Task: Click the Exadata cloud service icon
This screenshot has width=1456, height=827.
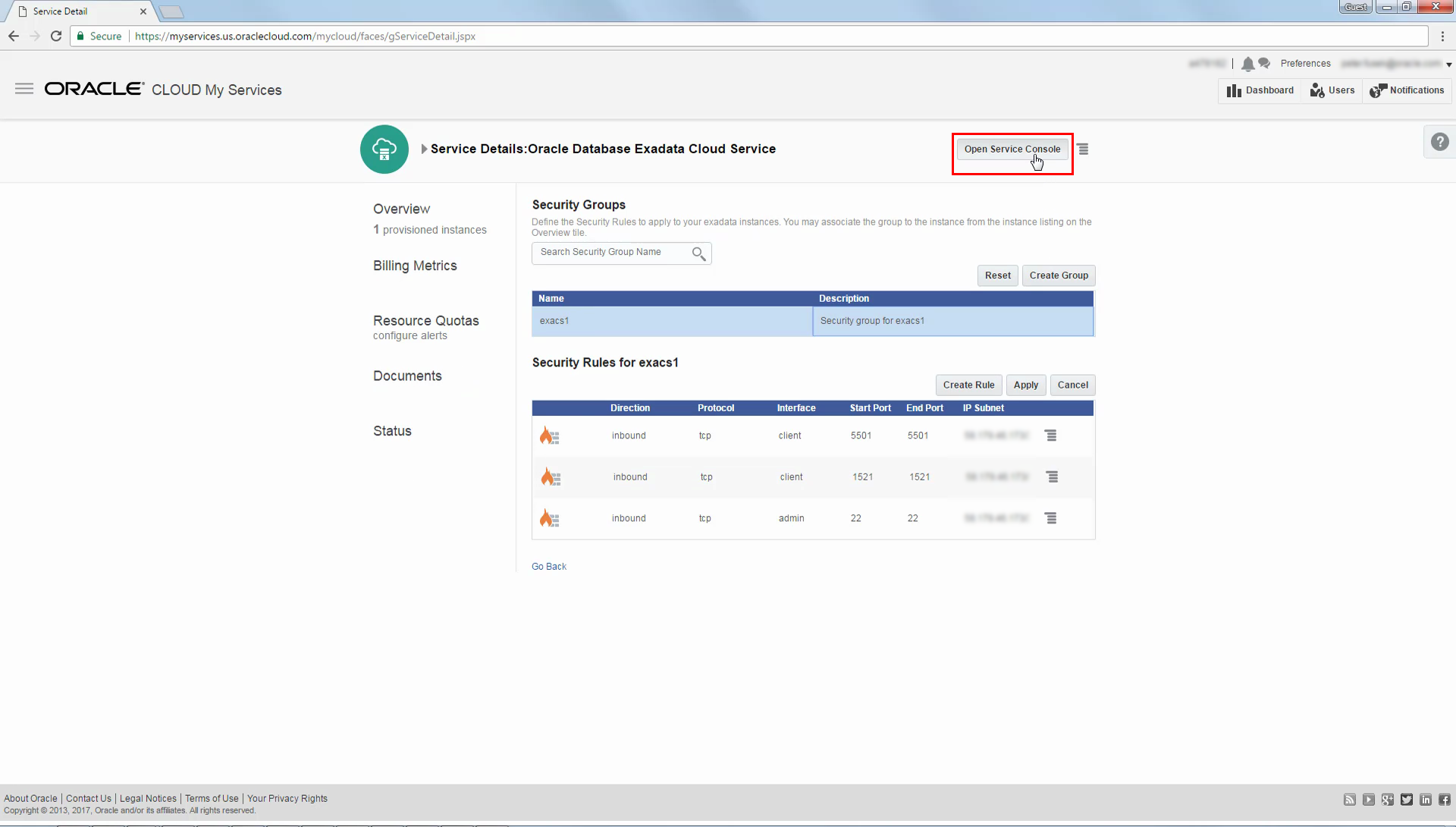Action: pos(384,149)
